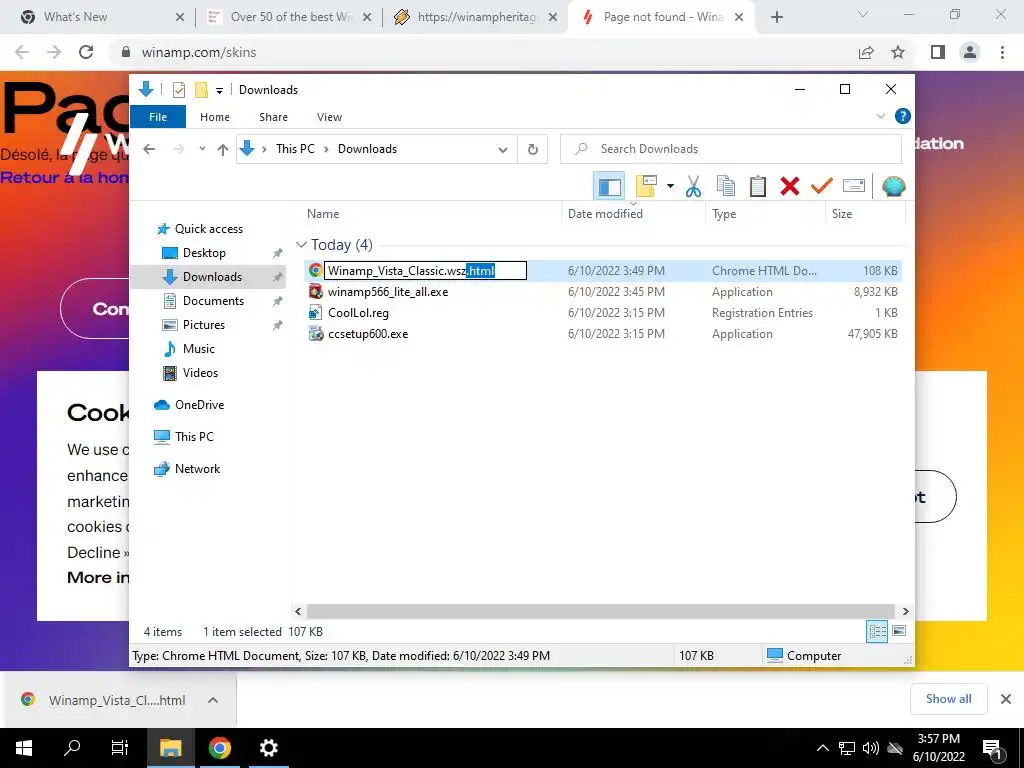This screenshot has height=768, width=1024.
Task: Paste from clipboard toolbar icon
Action: [758, 187]
